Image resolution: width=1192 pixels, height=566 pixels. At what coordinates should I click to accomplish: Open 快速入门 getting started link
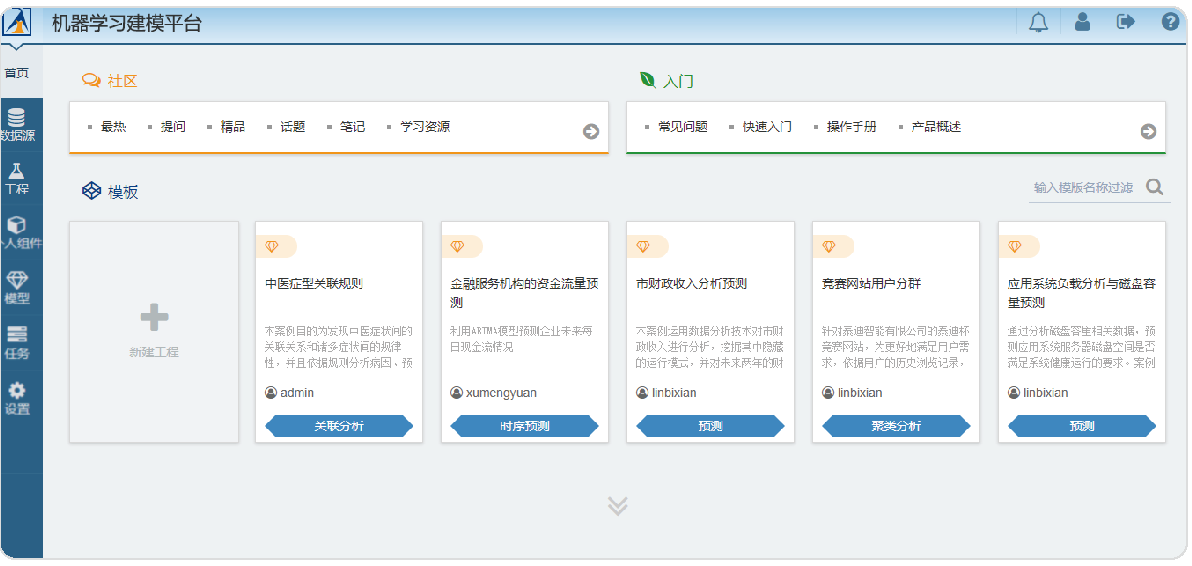click(x=767, y=127)
